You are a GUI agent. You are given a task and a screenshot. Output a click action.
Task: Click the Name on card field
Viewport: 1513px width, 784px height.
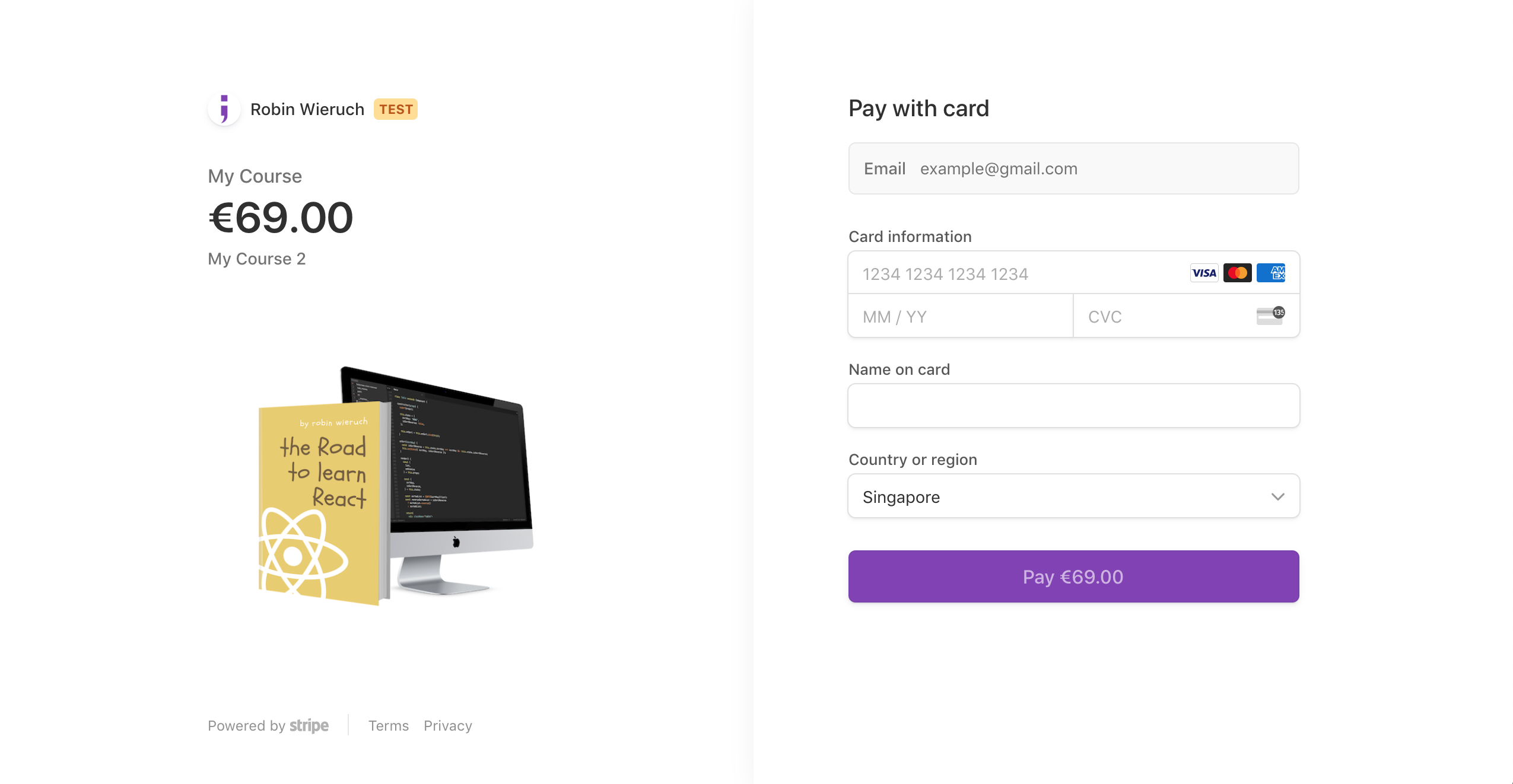tap(1073, 406)
